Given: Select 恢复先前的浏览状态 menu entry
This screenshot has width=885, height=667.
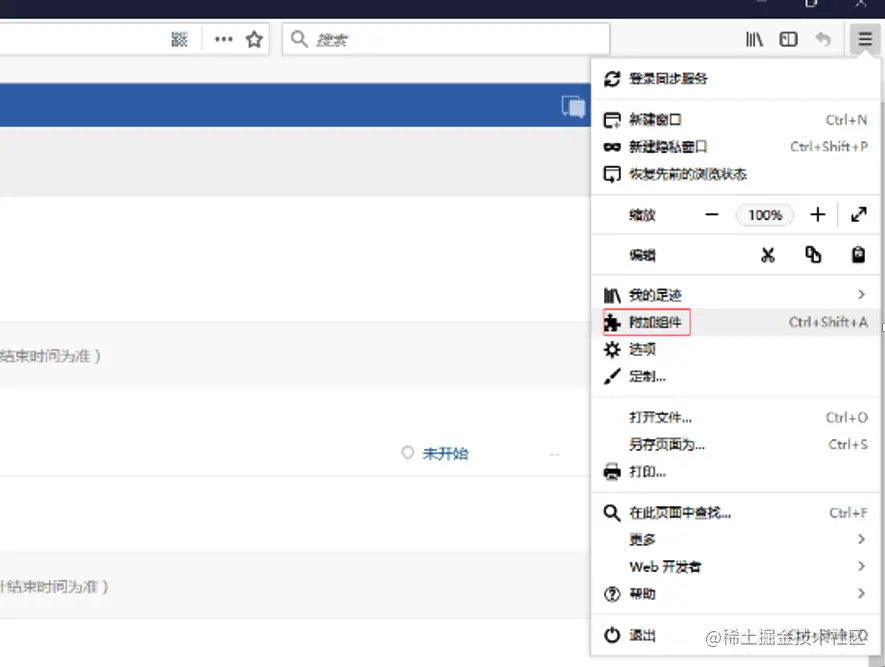Looking at the screenshot, I should coord(735,174).
